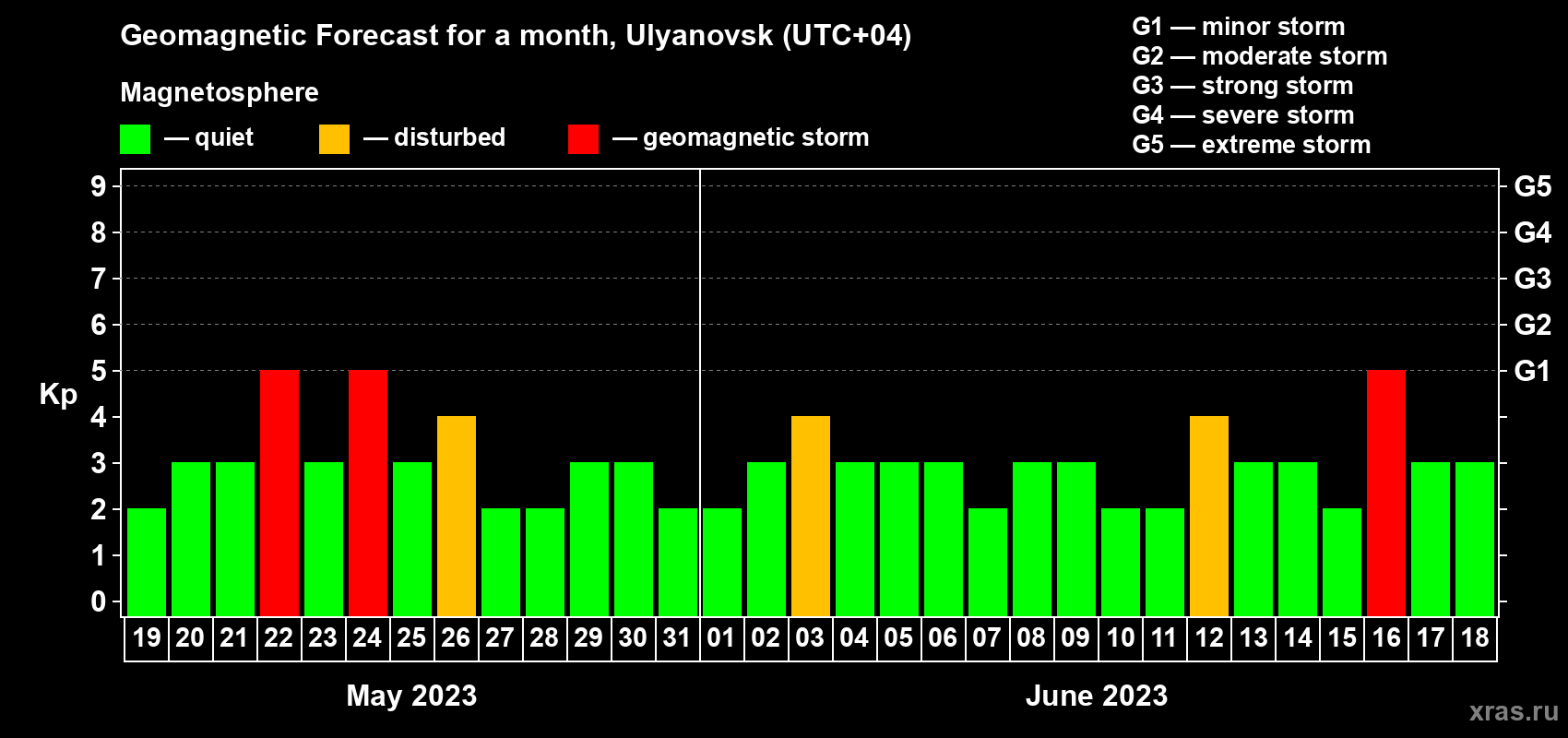Click the orange disturbed legend swatch
The height and width of the screenshot is (738, 1568).
[x=334, y=139]
